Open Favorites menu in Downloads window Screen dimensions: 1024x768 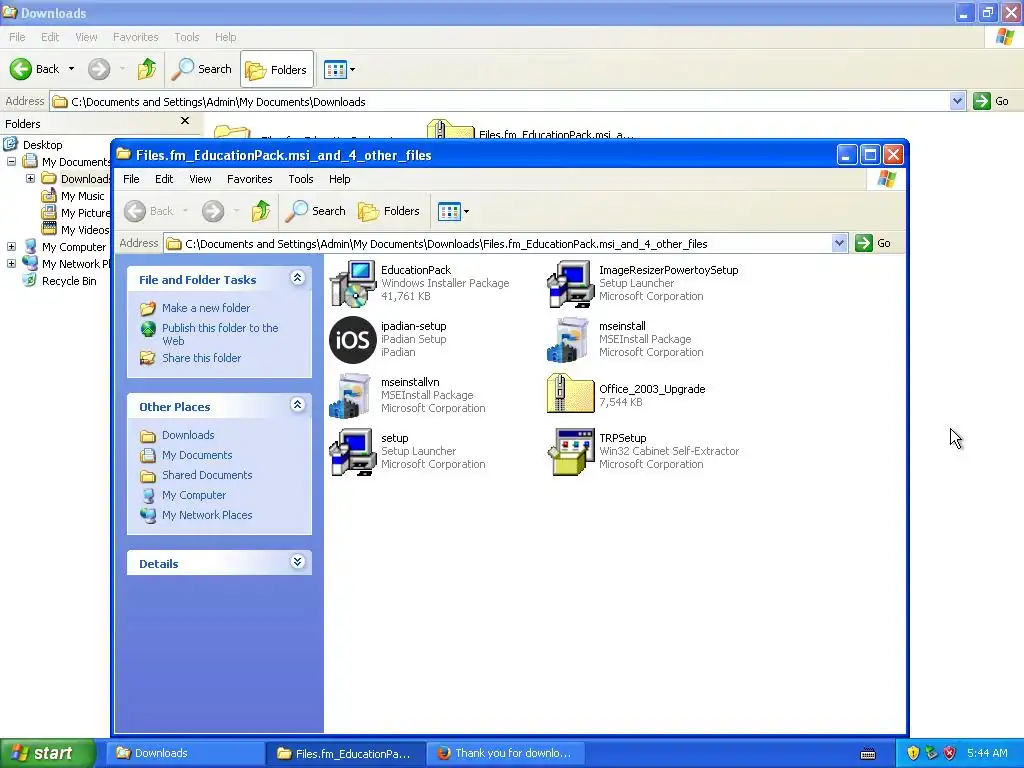[135, 37]
